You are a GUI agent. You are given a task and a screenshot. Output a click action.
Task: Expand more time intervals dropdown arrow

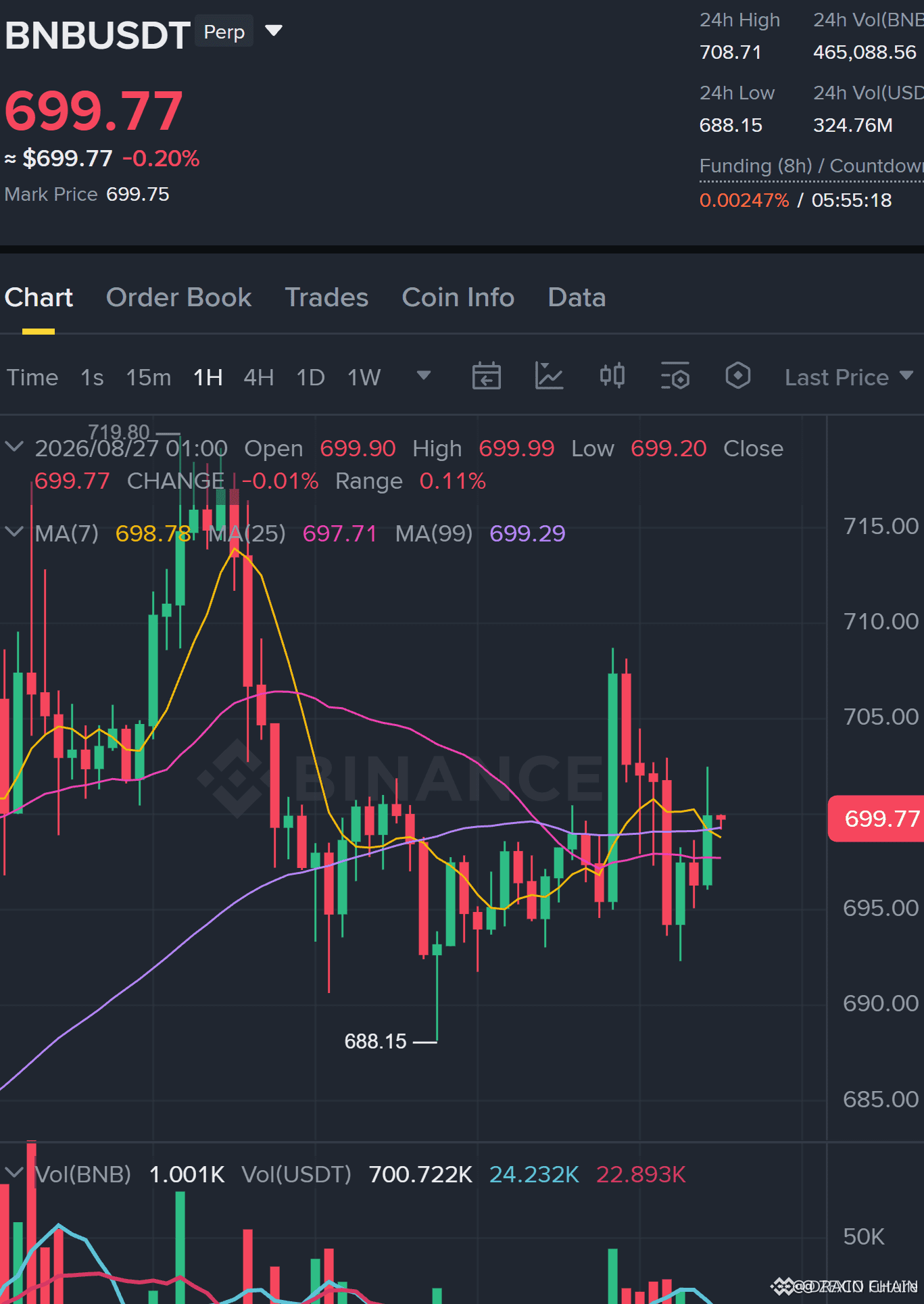click(424, 375)
